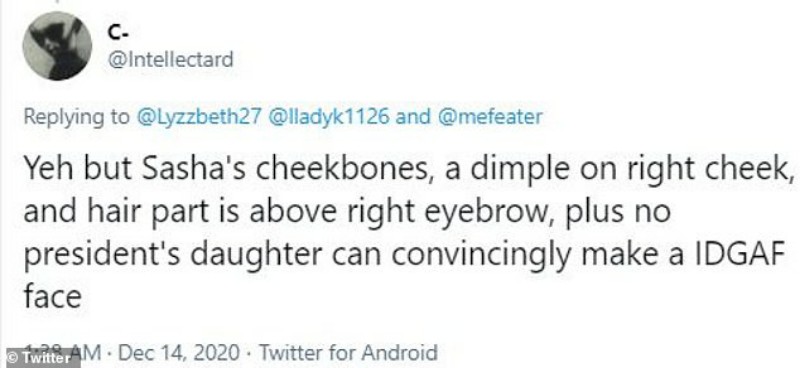
Task: Click the display name C-
Action: pyautogui.click(x=117, y=32)
